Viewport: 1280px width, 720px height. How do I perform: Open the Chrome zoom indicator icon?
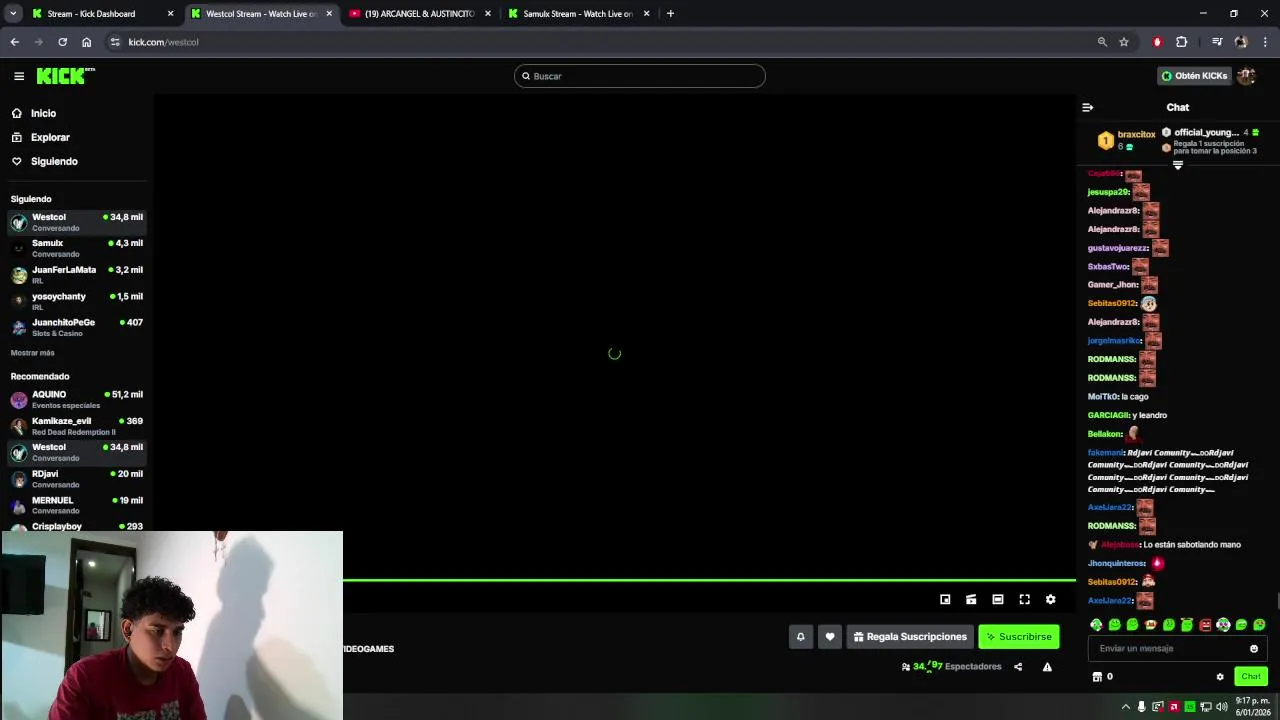pos(1102,42)
